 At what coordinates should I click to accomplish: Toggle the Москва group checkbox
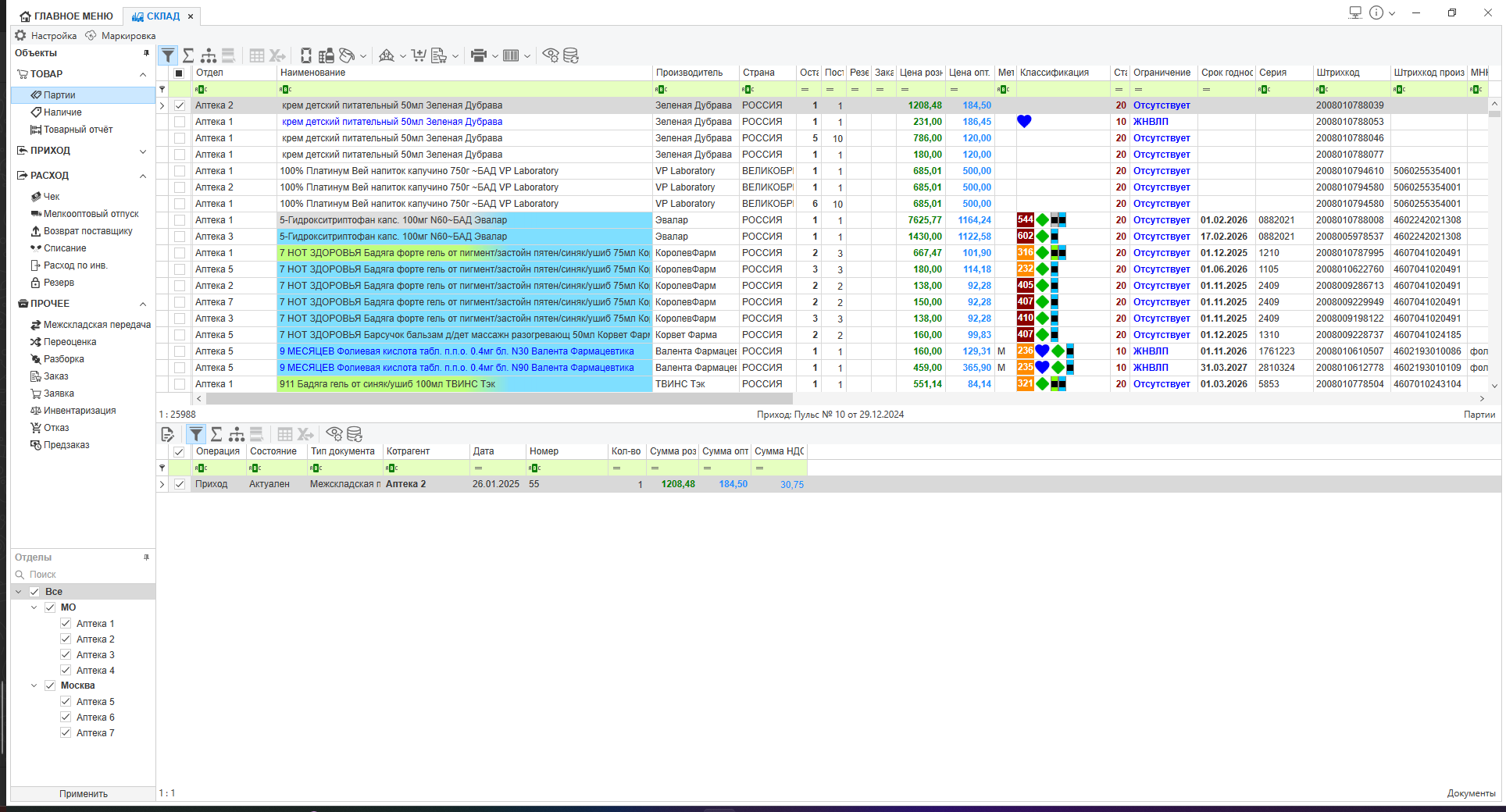pyautogui.click(x=50, y=686)
